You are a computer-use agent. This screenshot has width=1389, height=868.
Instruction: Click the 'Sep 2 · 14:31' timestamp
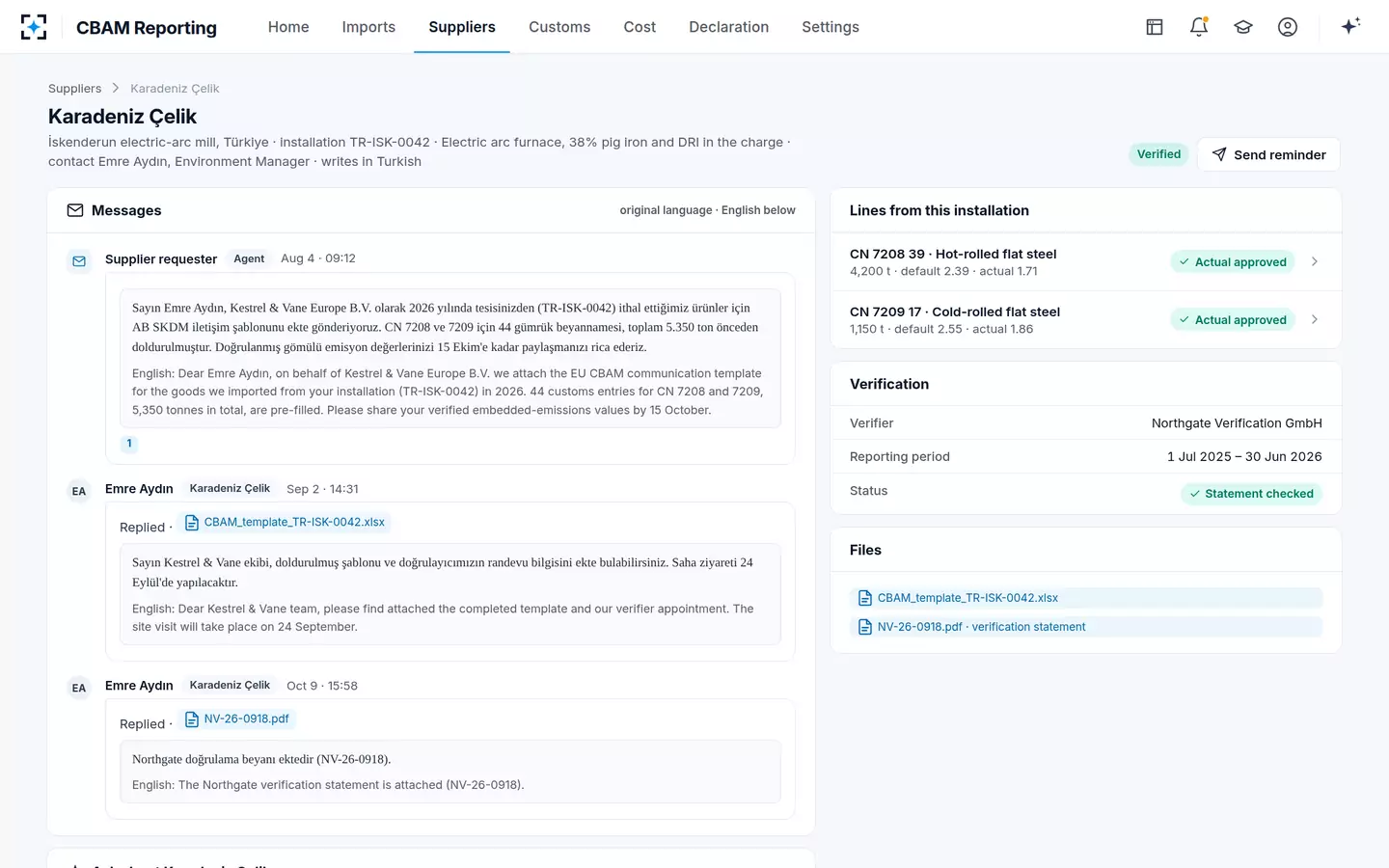click(322, 489)
